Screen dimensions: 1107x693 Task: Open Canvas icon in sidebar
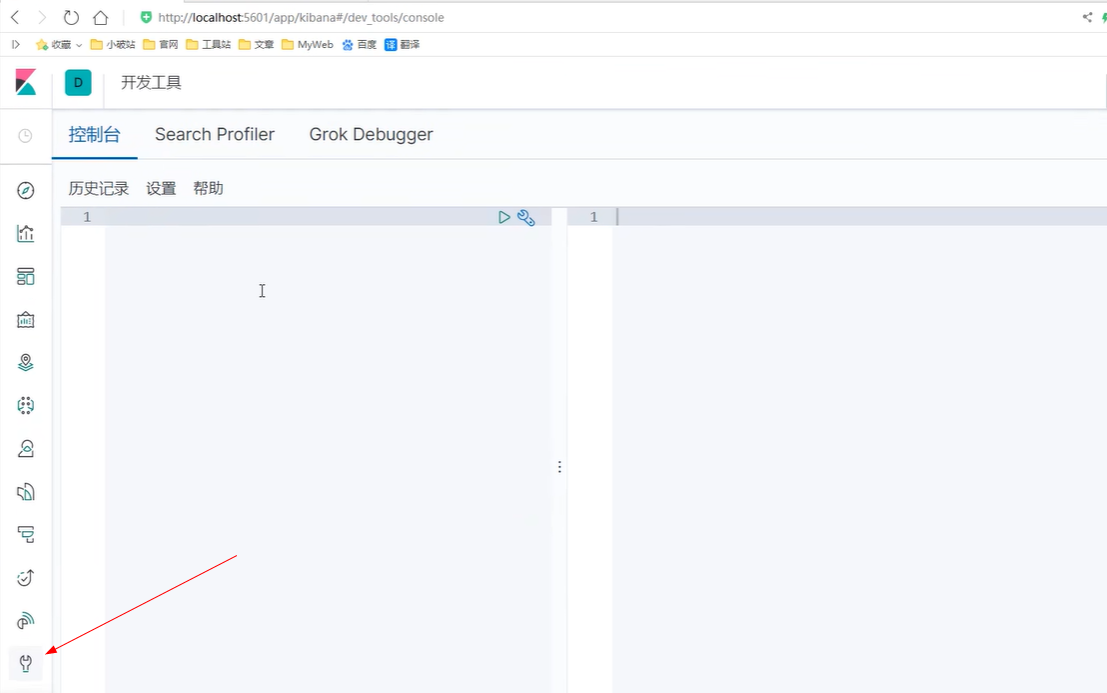tap(25, 320)
